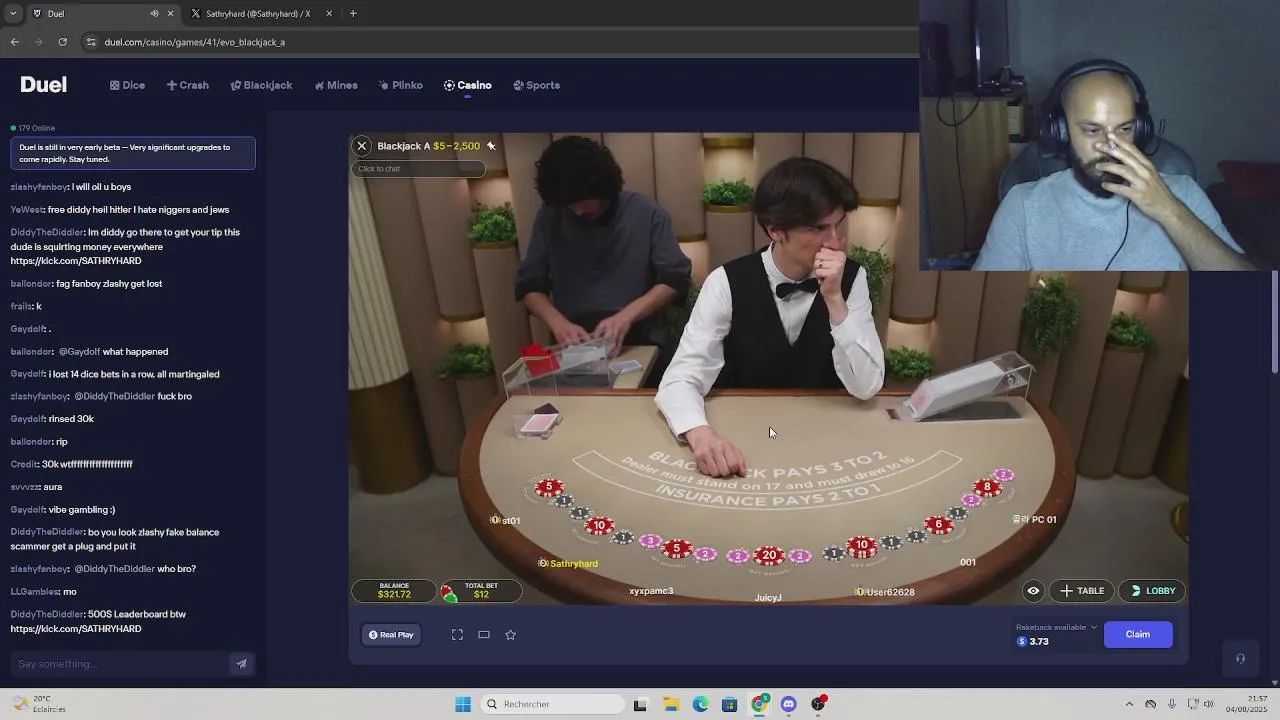Reload the current page
Screen dimensions: 1280x720
tap(62, 42)
